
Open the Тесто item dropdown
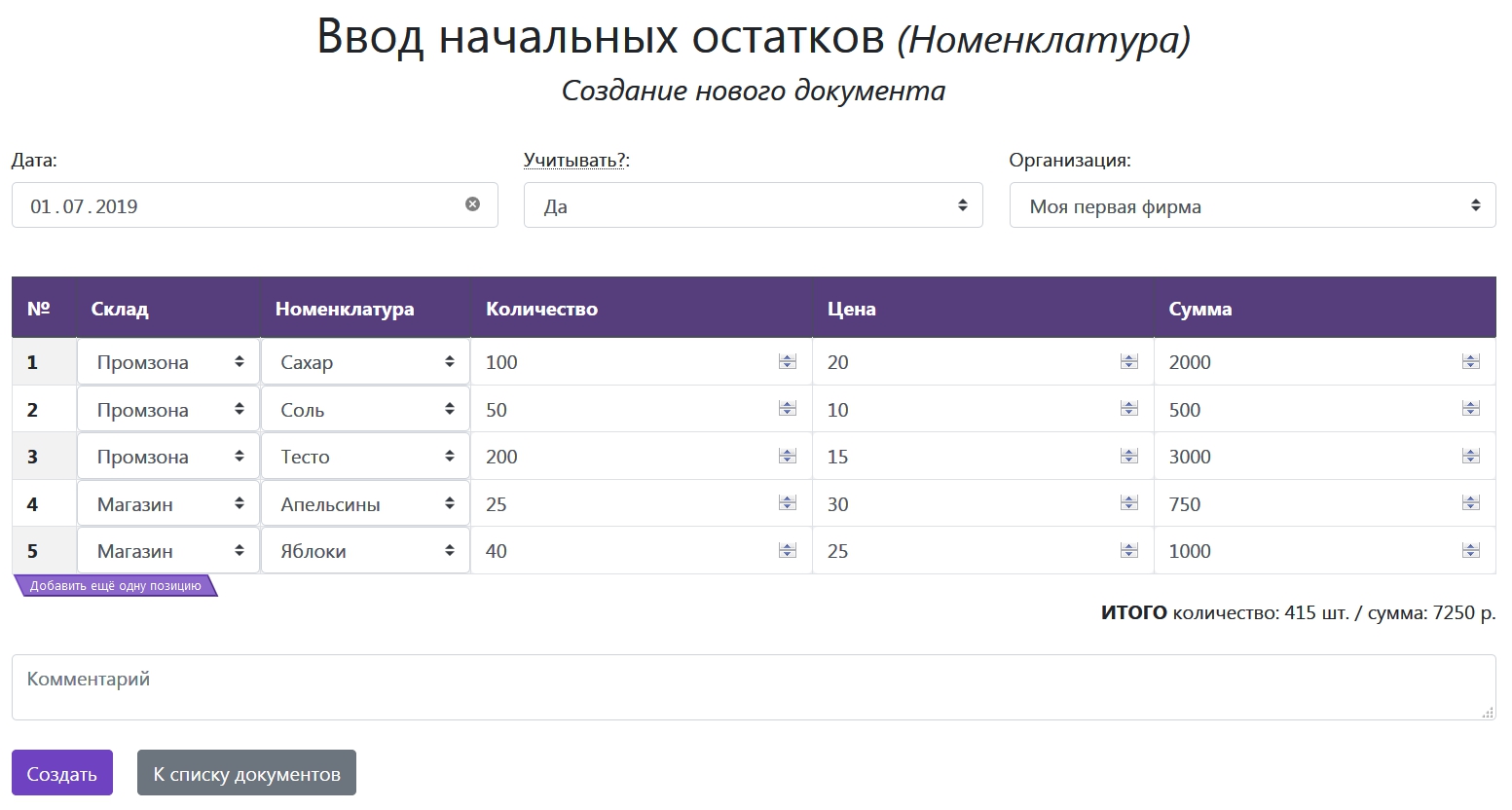[365, 457]
